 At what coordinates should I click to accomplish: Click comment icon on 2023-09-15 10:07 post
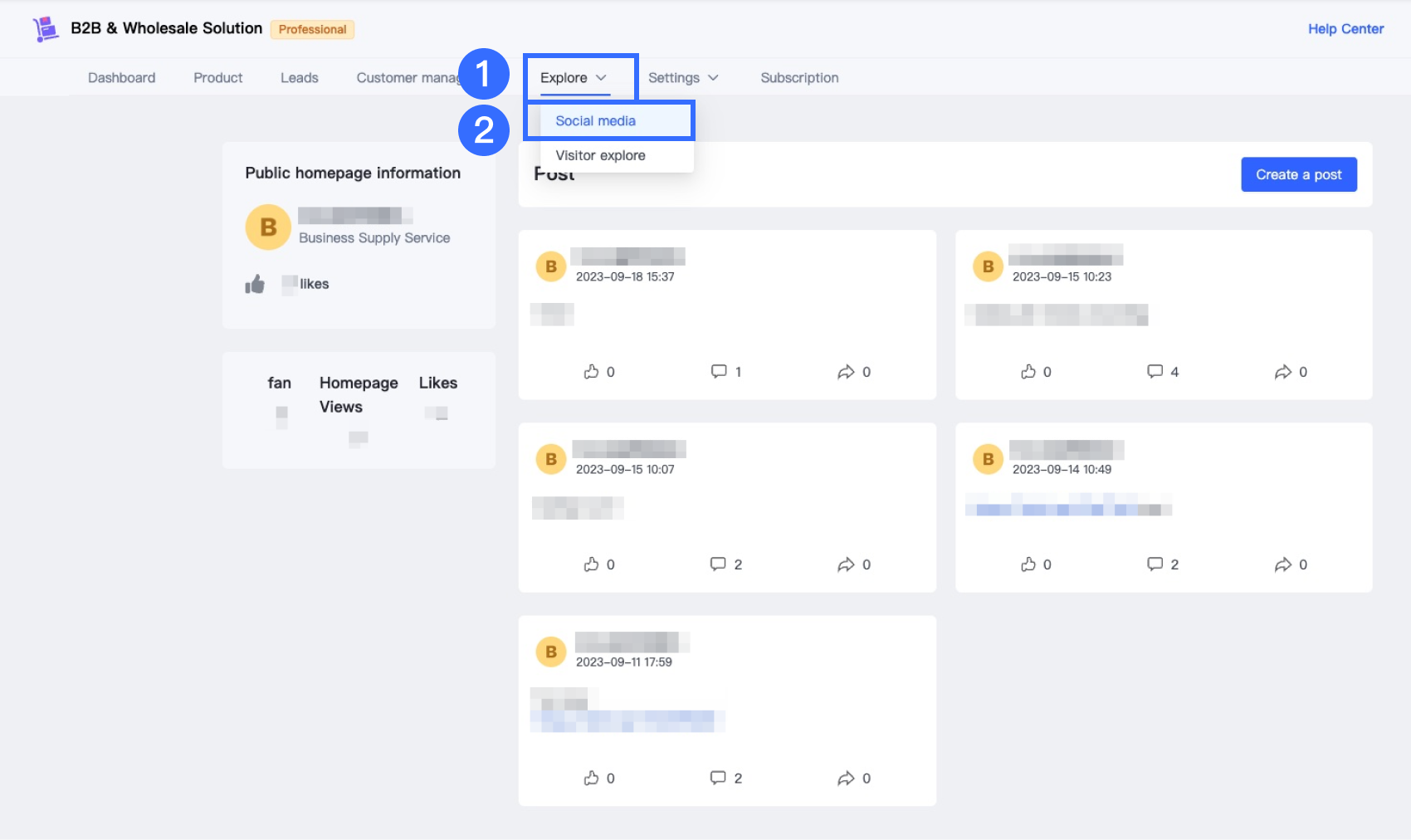tap(718, 564)
